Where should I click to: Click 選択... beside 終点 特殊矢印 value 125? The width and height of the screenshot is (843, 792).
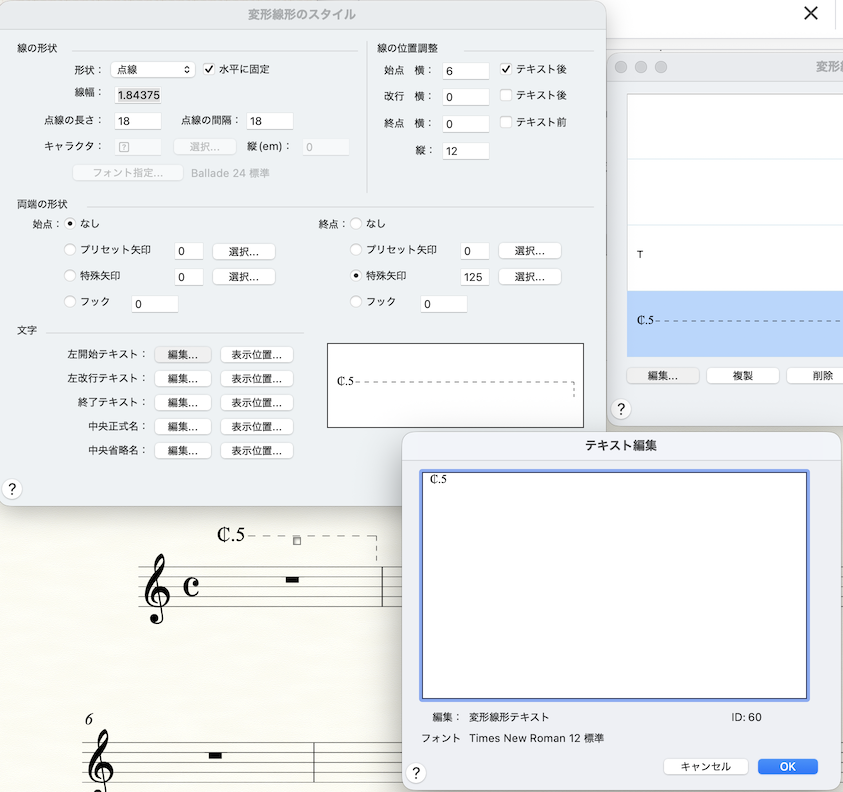click(530, 276)
